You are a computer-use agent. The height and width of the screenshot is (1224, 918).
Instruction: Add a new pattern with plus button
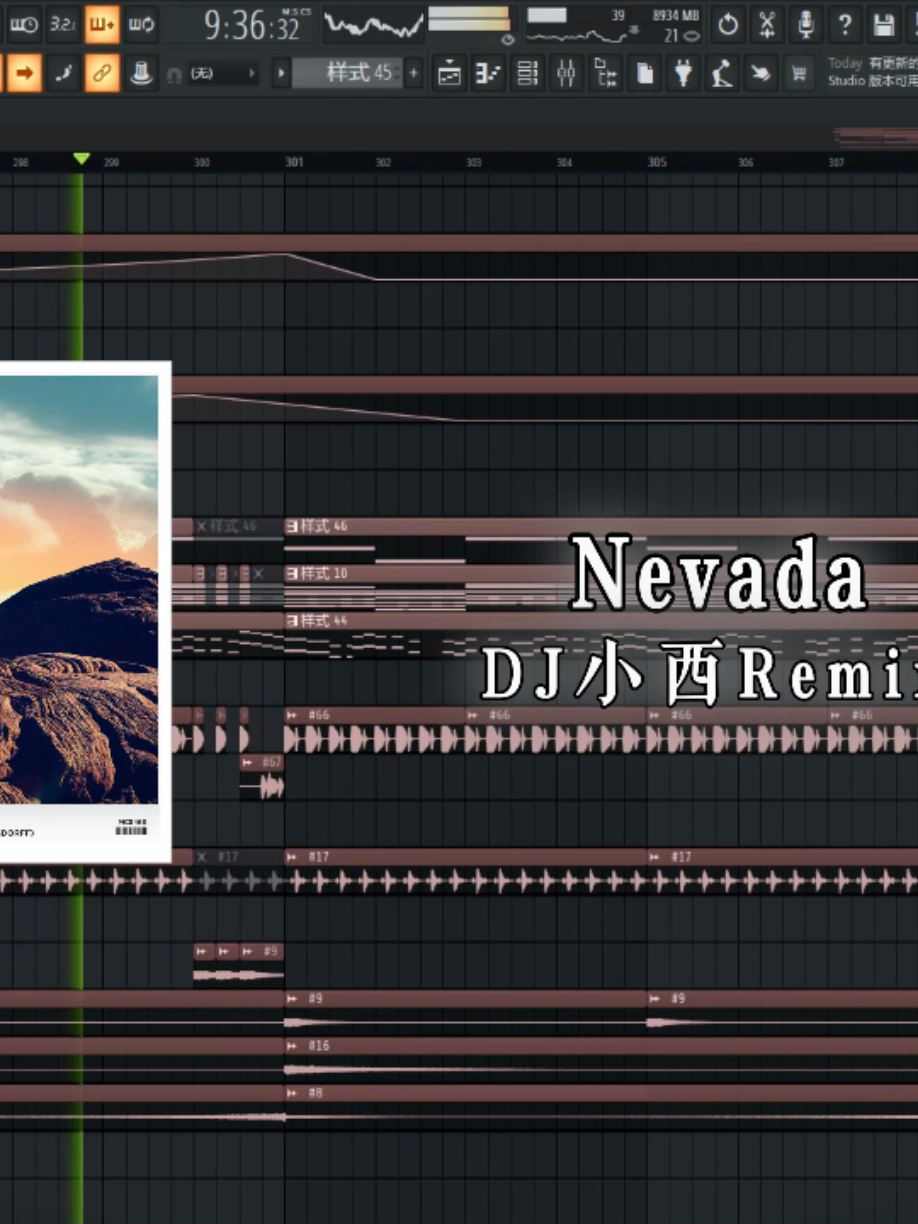[413, 73]
